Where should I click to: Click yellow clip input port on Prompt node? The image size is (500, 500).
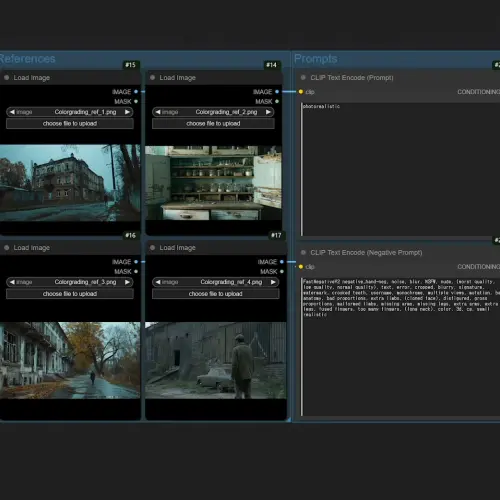pyautogui.click(x=301, y=92)
